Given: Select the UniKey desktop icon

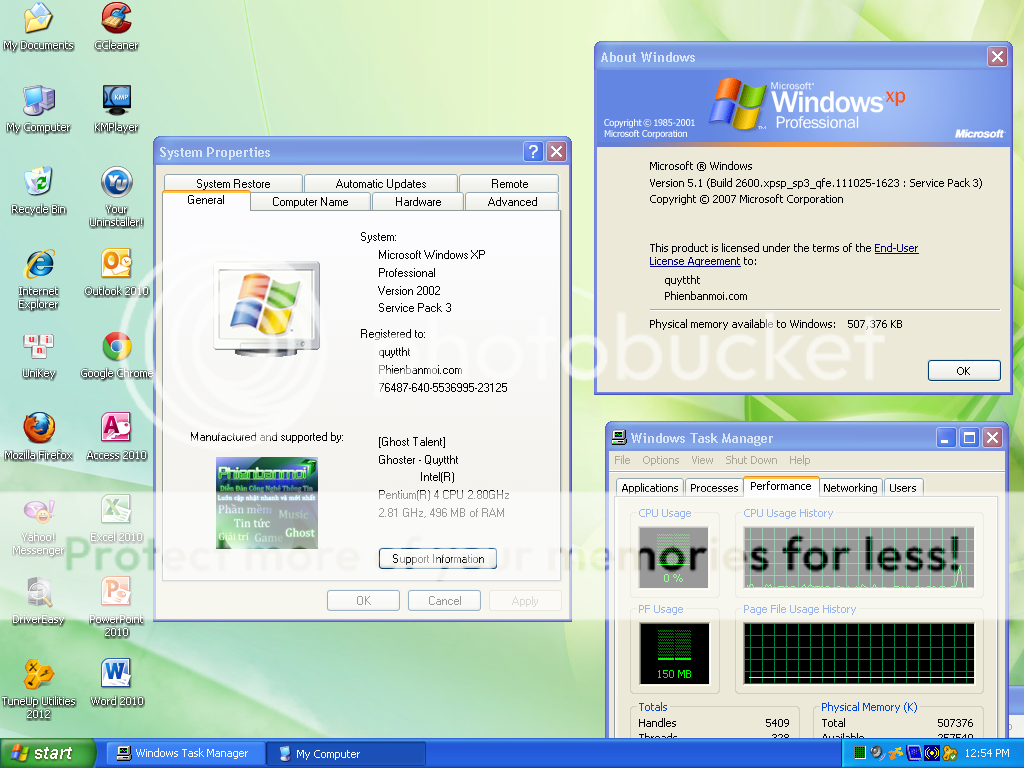Looking at the screenshot, I should click(38, 355).
